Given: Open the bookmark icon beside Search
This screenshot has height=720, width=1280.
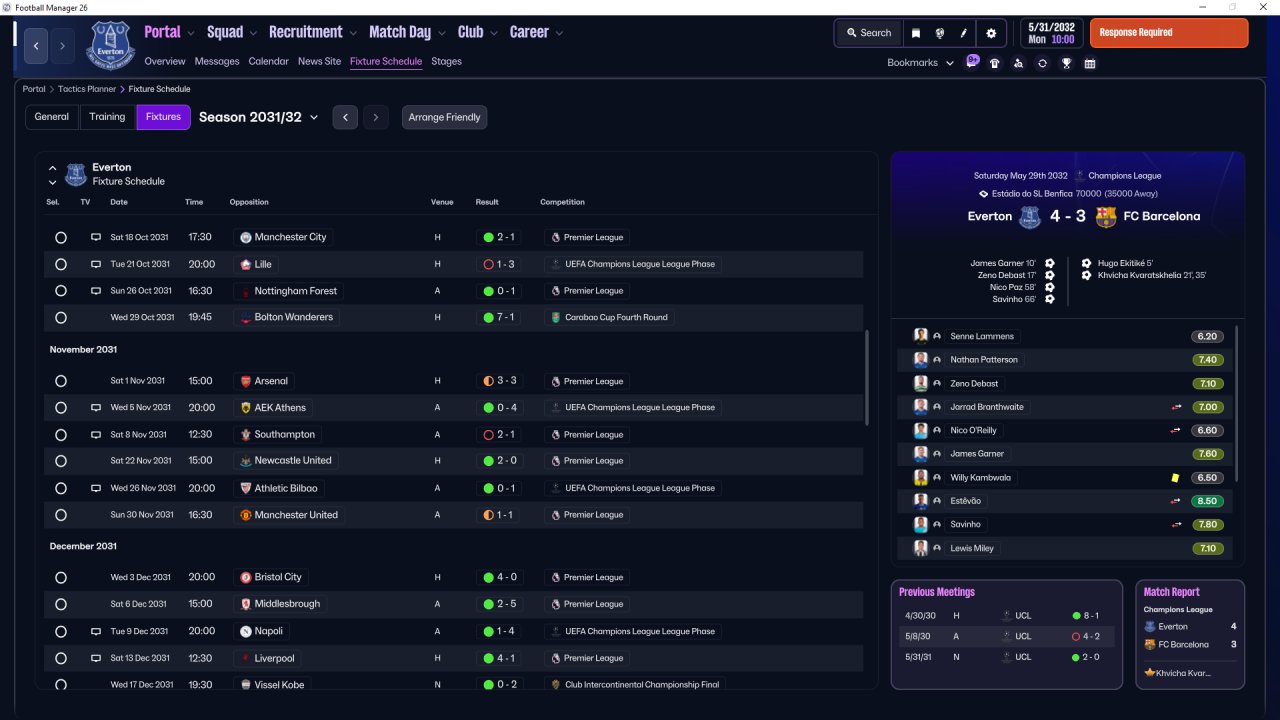Looking at the screenshot, I should click(915, 33).
